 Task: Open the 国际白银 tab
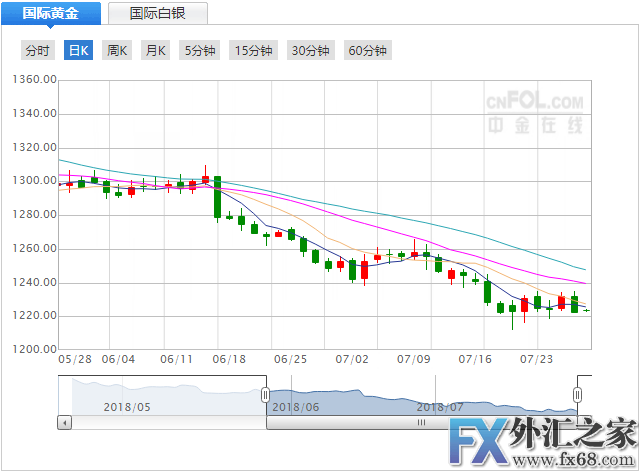pyautogui.click(x=158, y=13)
